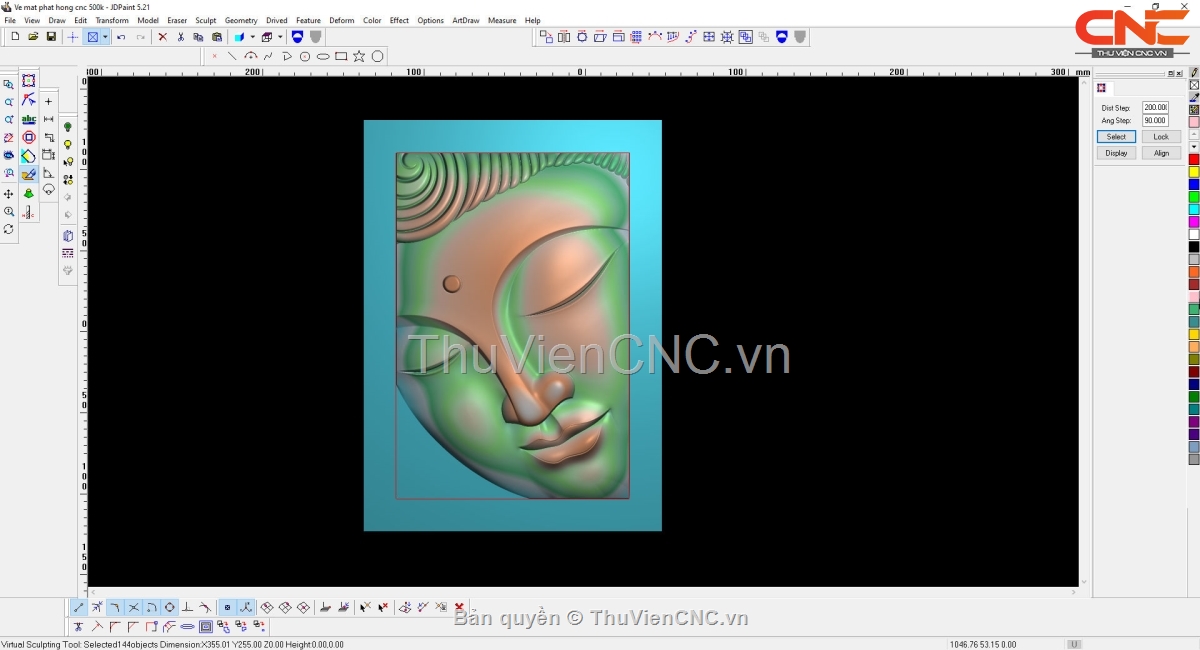
Task: Choose the ellipse drawing tool
Action: (323, 56)
